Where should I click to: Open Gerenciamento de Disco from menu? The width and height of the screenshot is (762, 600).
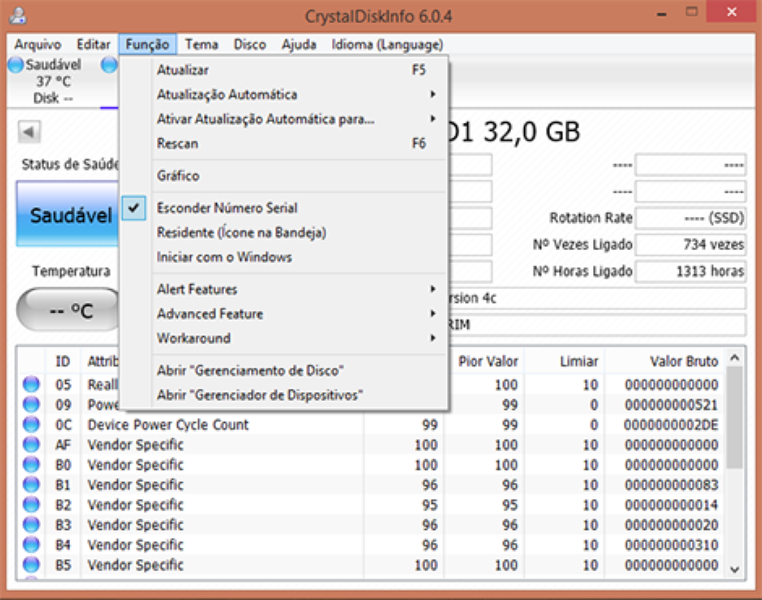tap(283, 371)
